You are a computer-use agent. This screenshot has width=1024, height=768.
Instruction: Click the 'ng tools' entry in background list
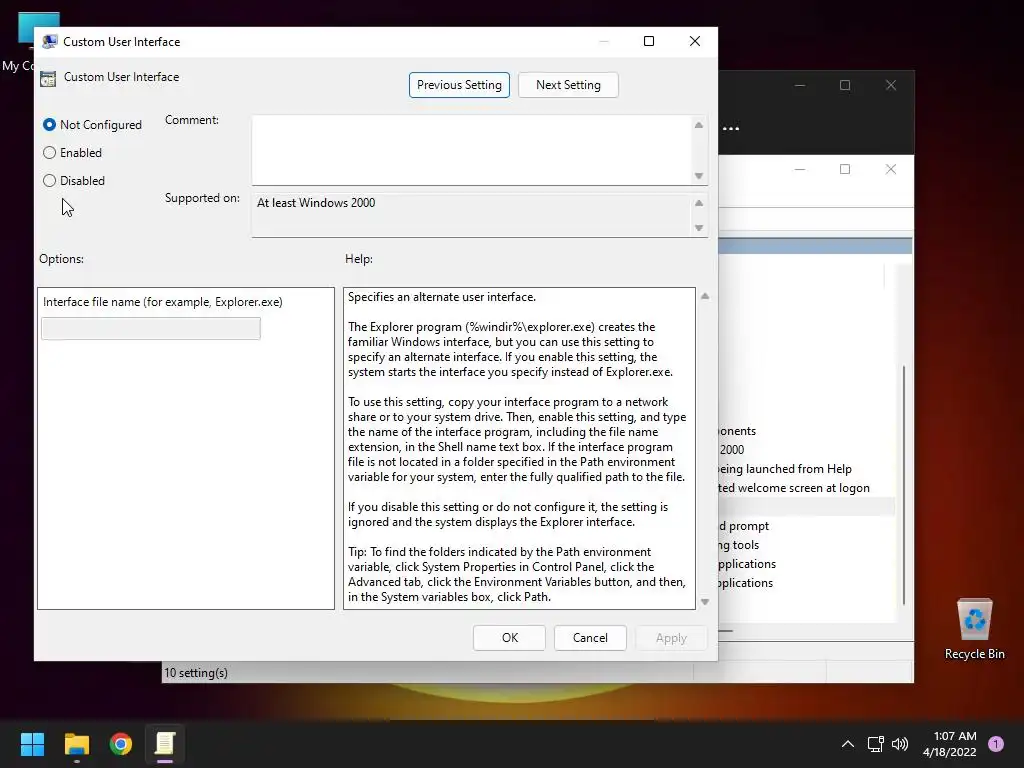click(x=739, y=545)
